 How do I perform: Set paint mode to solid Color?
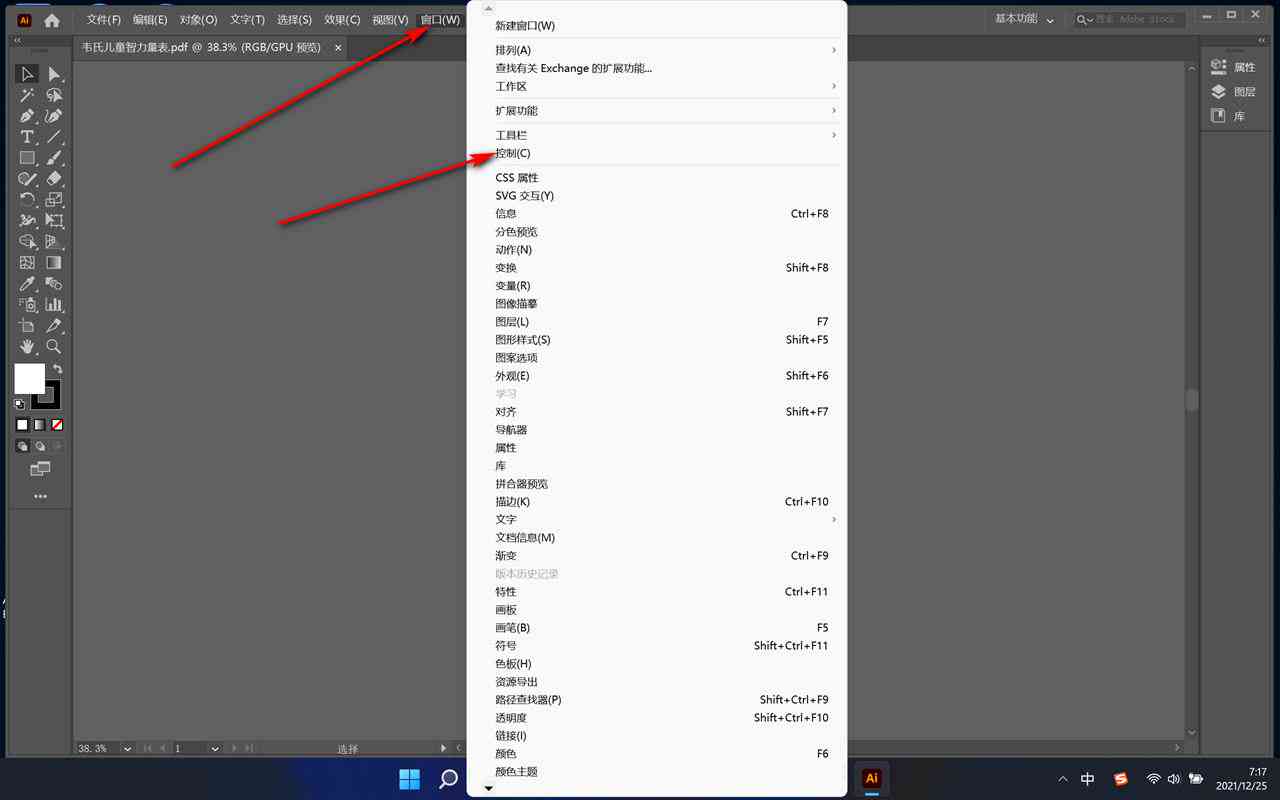[22, 425]
